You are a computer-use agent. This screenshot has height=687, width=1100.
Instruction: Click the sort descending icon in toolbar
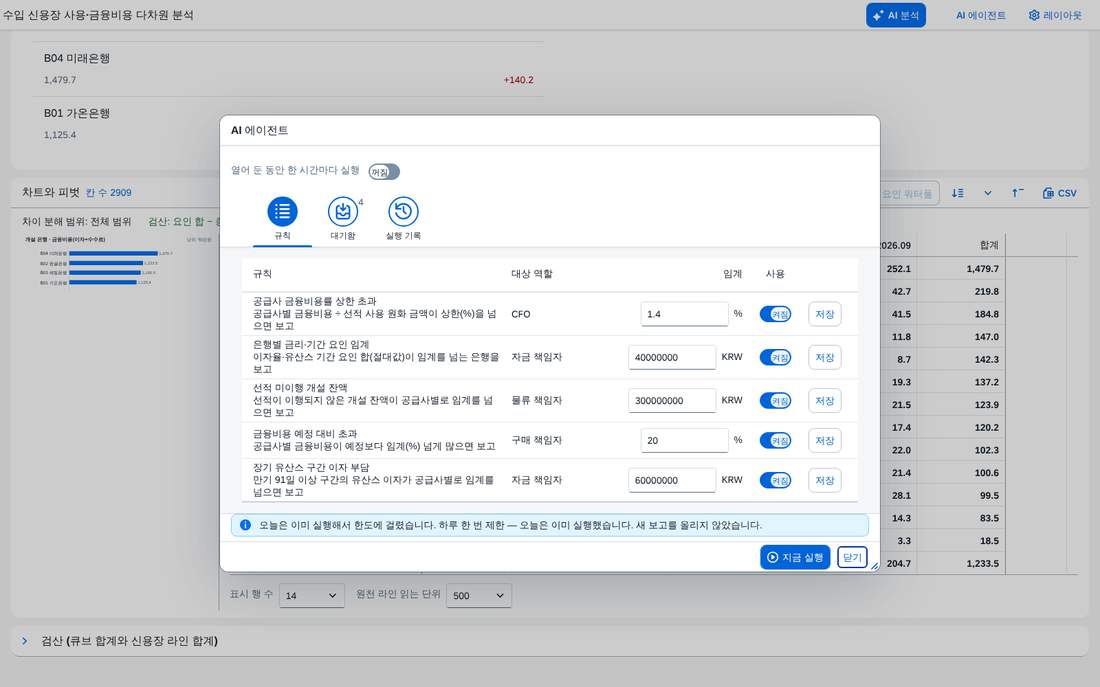tap(958, 193)
